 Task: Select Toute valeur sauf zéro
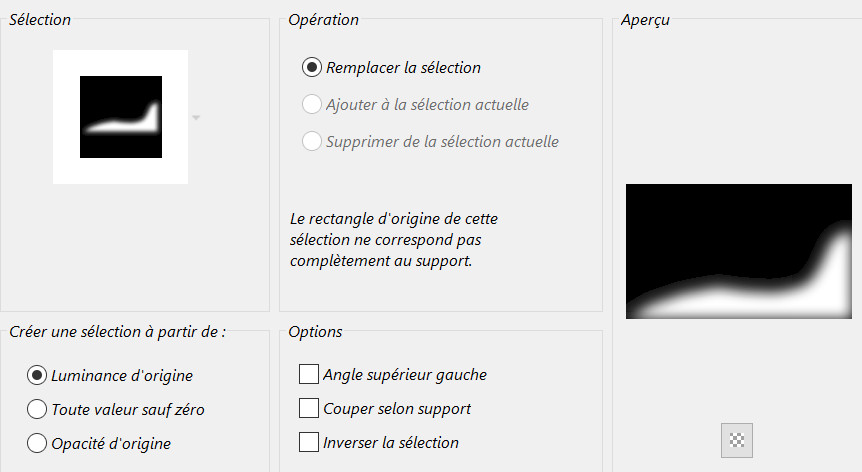point(38,409)
